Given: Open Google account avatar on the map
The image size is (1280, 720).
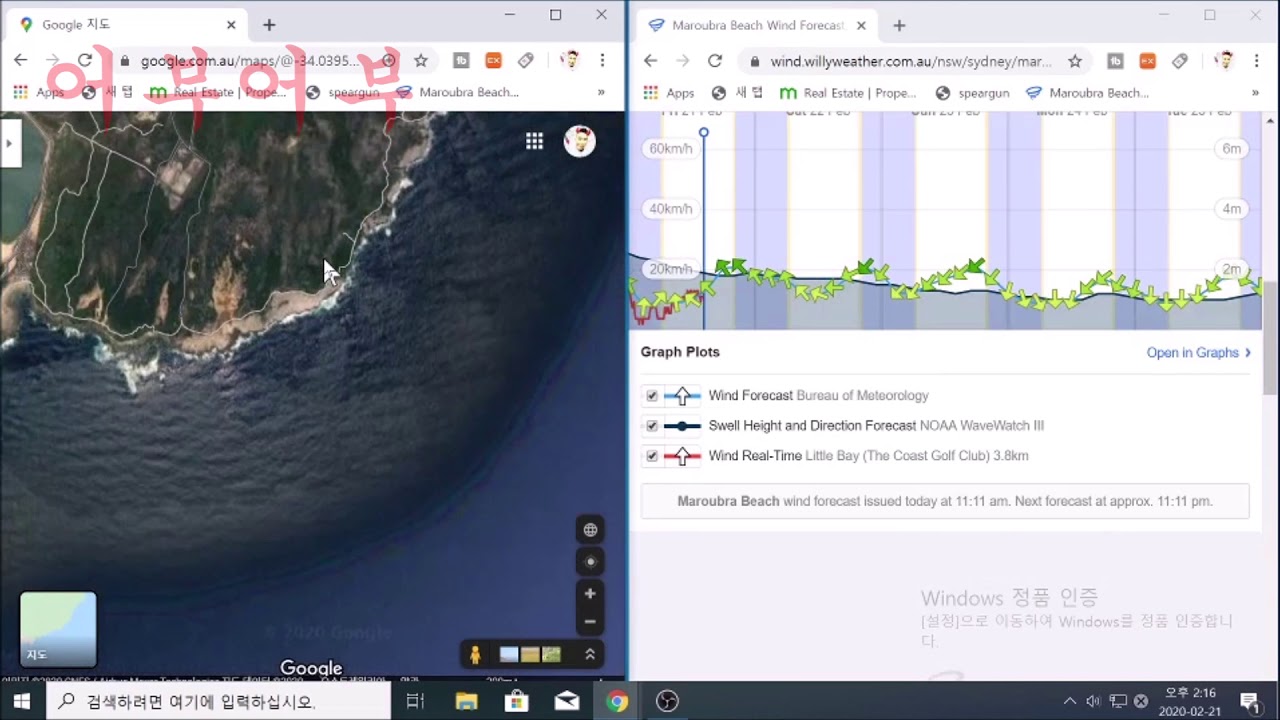Looking at the screenshot, I should (580, 141).
